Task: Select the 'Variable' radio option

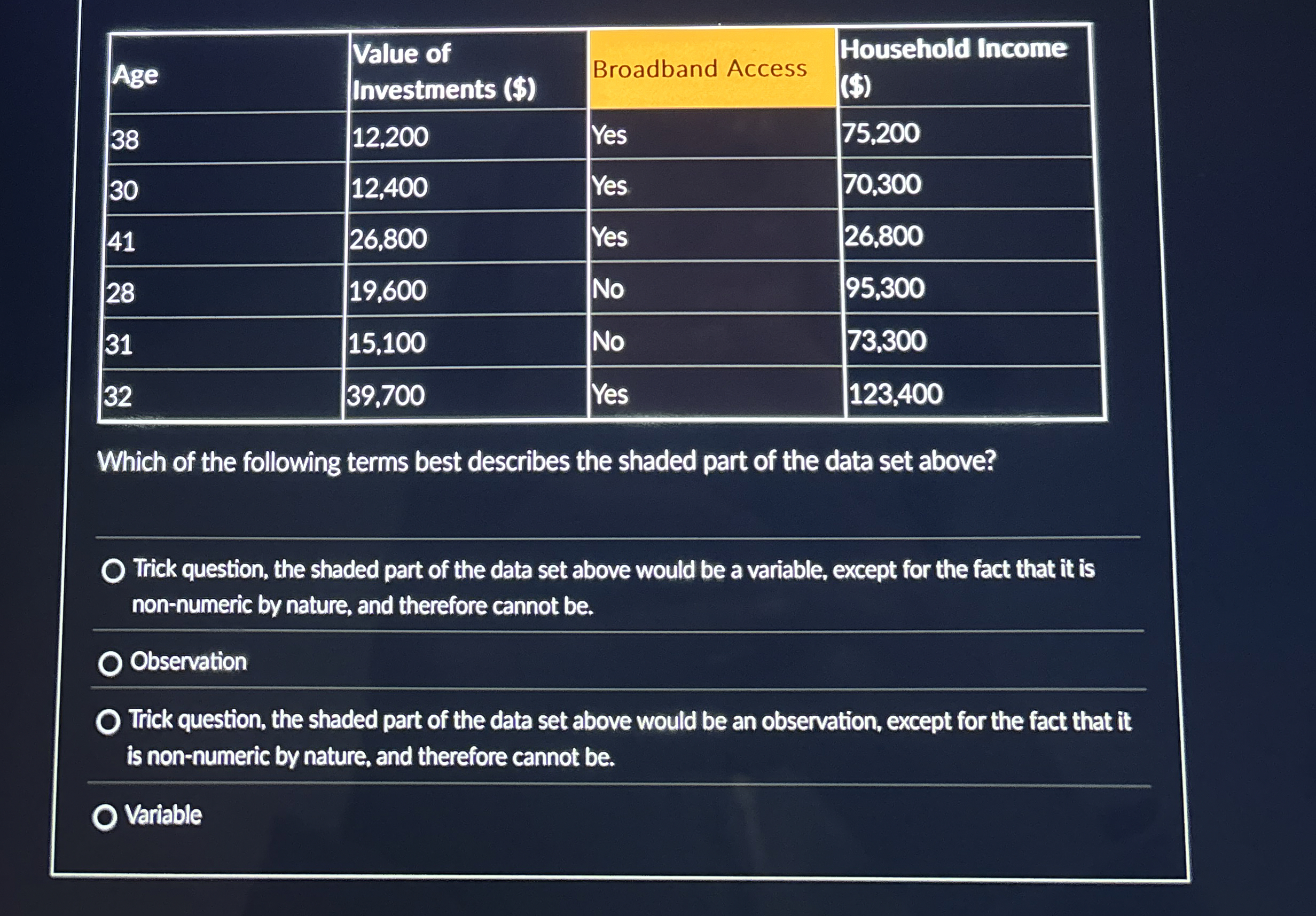Action: tap(104, 817)
